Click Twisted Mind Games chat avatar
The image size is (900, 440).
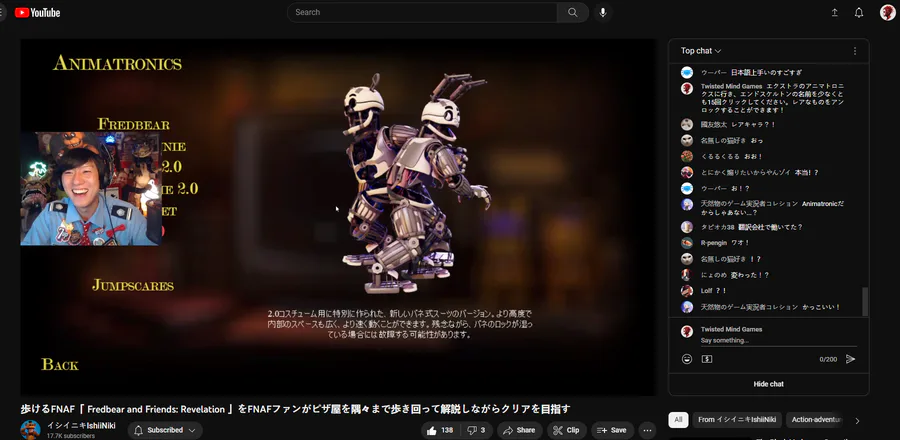(686, 88)
